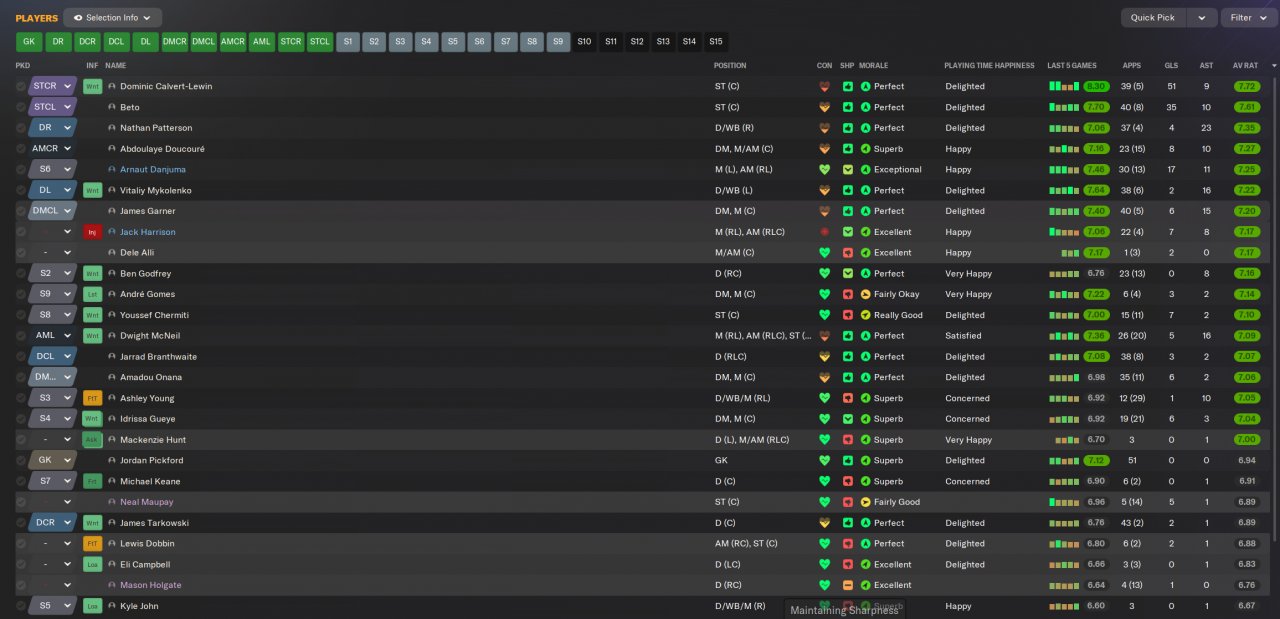Toggle the pick circle for Dominic Calvert-Lewin

[x=21, y=86]
